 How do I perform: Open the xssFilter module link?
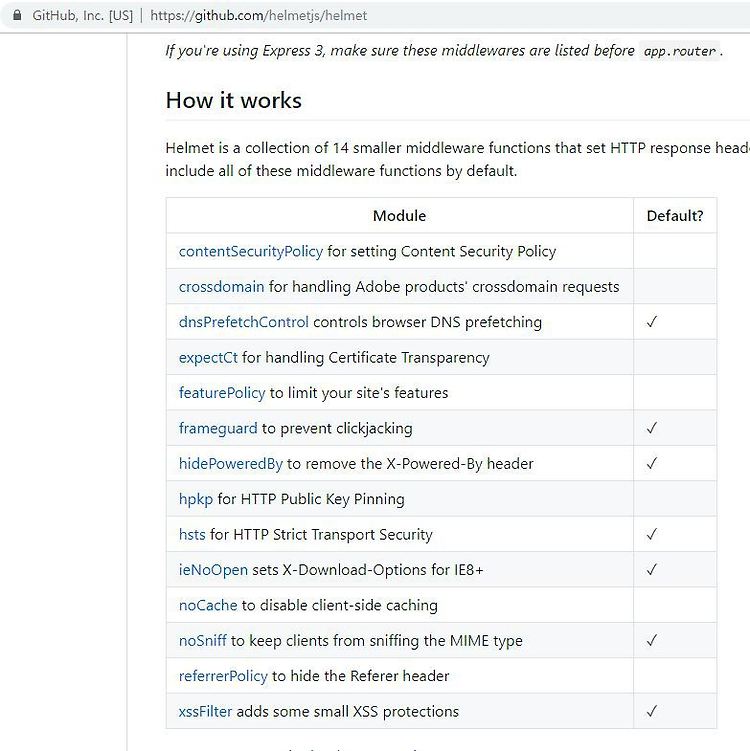tap(205, 712)
